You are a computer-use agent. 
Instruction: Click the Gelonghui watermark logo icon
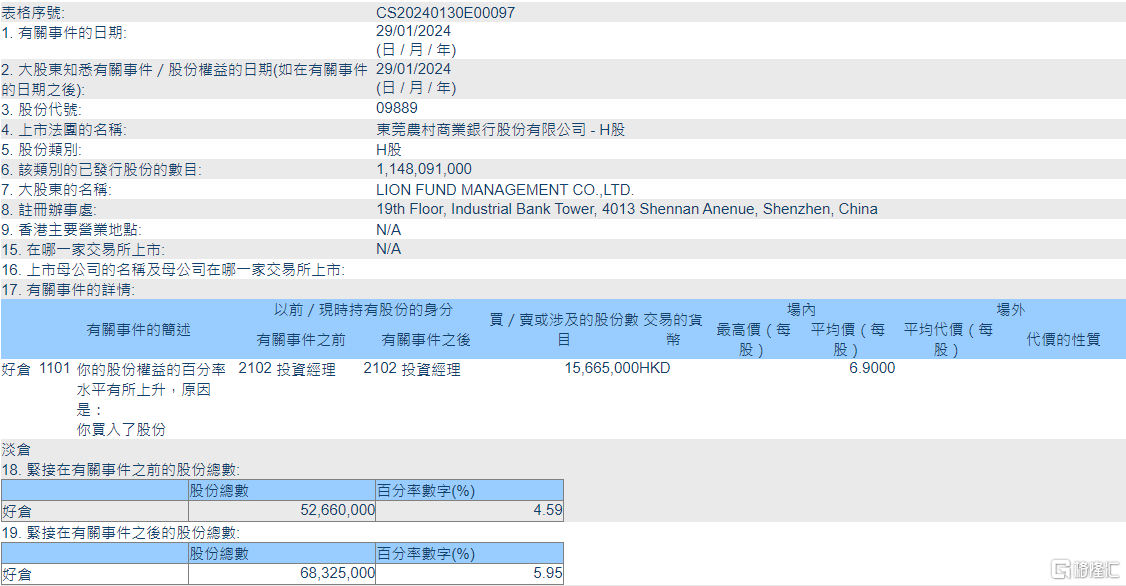(x=1061, y=569)
